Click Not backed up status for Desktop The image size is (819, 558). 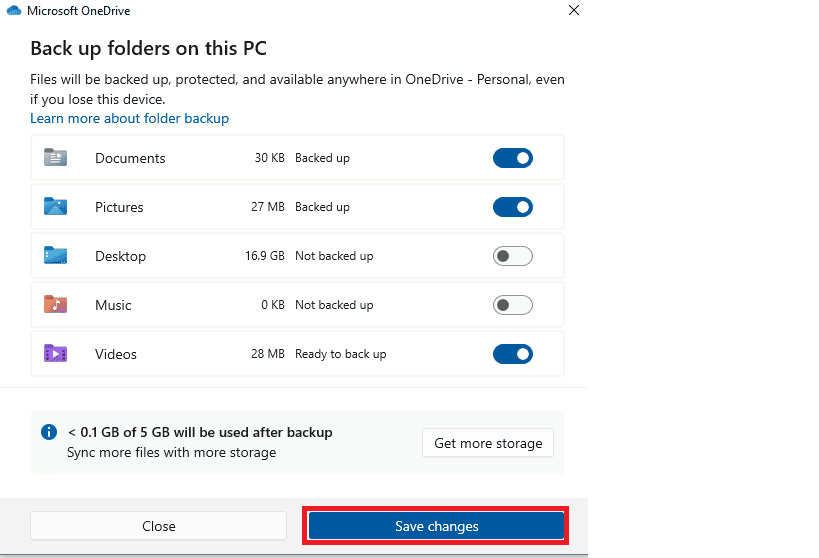(x=334, y=256)
